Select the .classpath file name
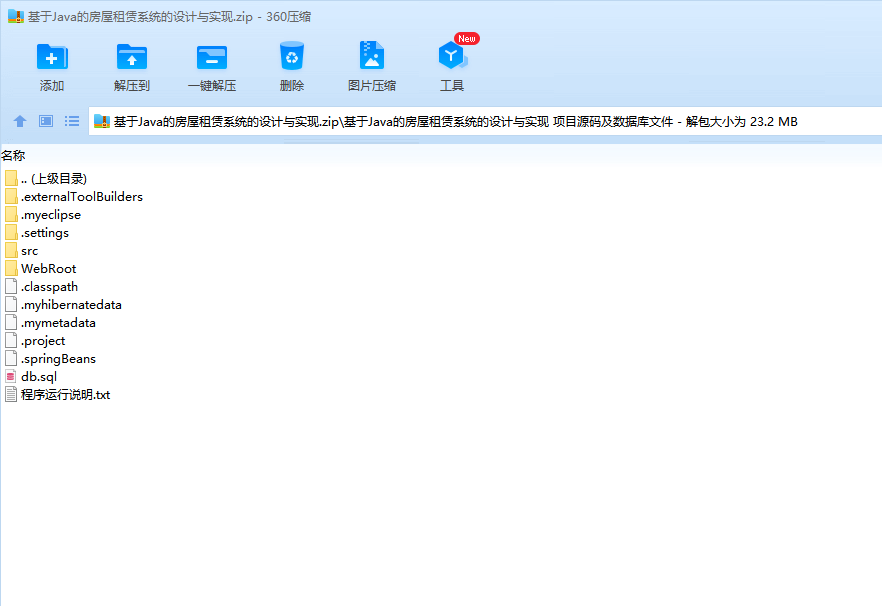Screen dimensions: 882x606 50,286
